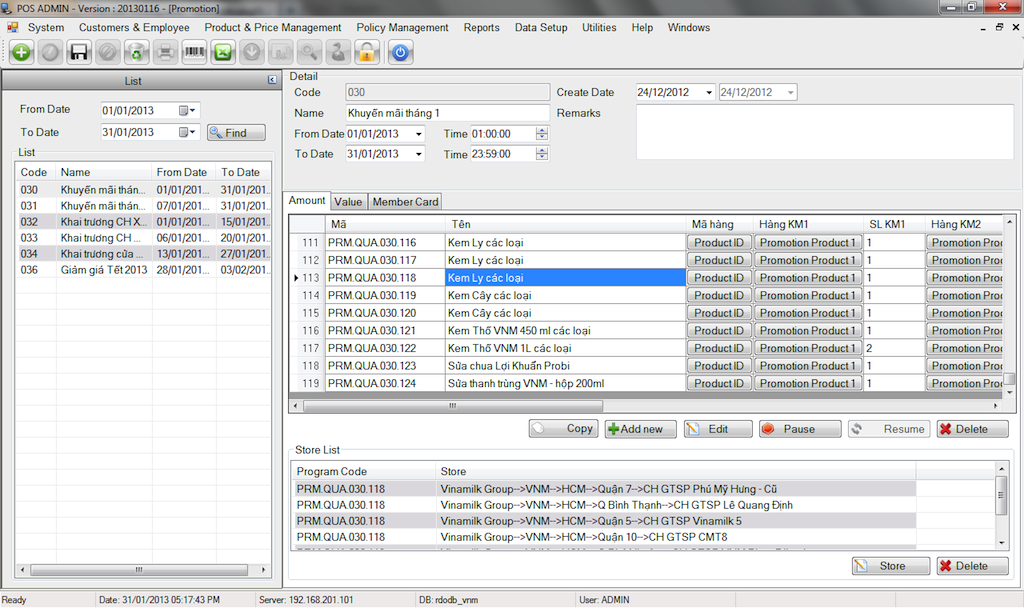Click the blue power button icon

click(401, 52)
